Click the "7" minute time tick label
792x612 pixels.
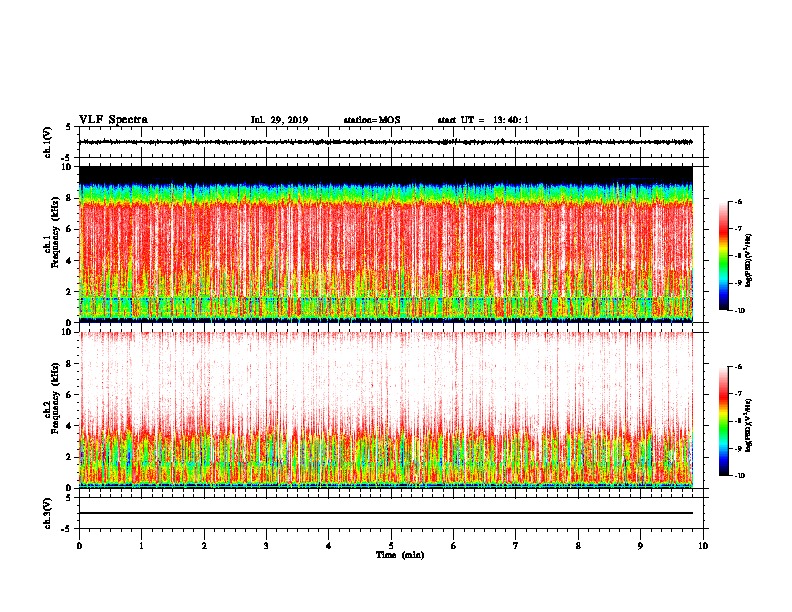tap(516, 546)
